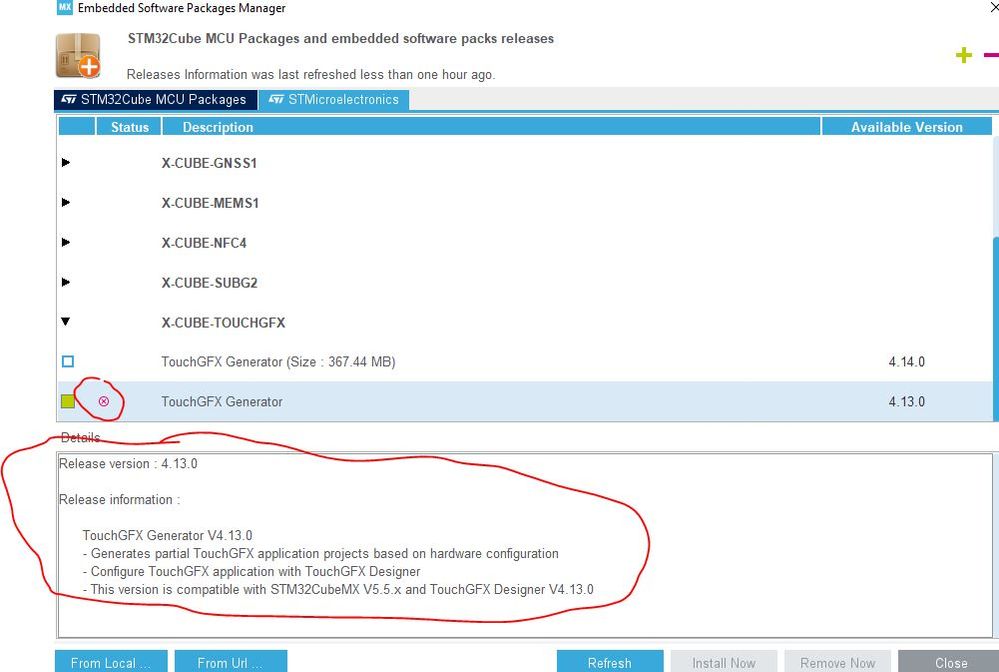Screen dimensions: 999x672
Task: Click the window close X in title bar
Action: tap(994, 7)
